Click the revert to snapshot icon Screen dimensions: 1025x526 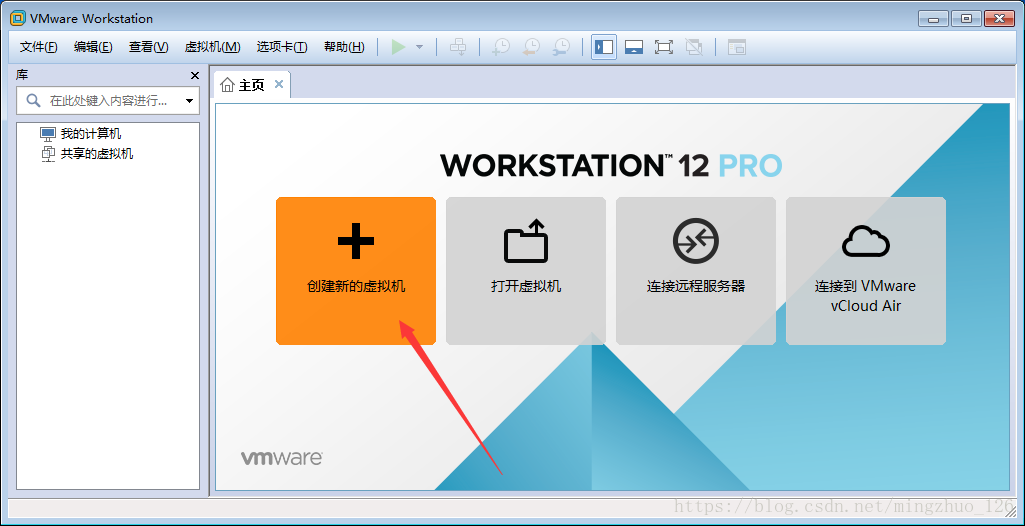[531, 47]
